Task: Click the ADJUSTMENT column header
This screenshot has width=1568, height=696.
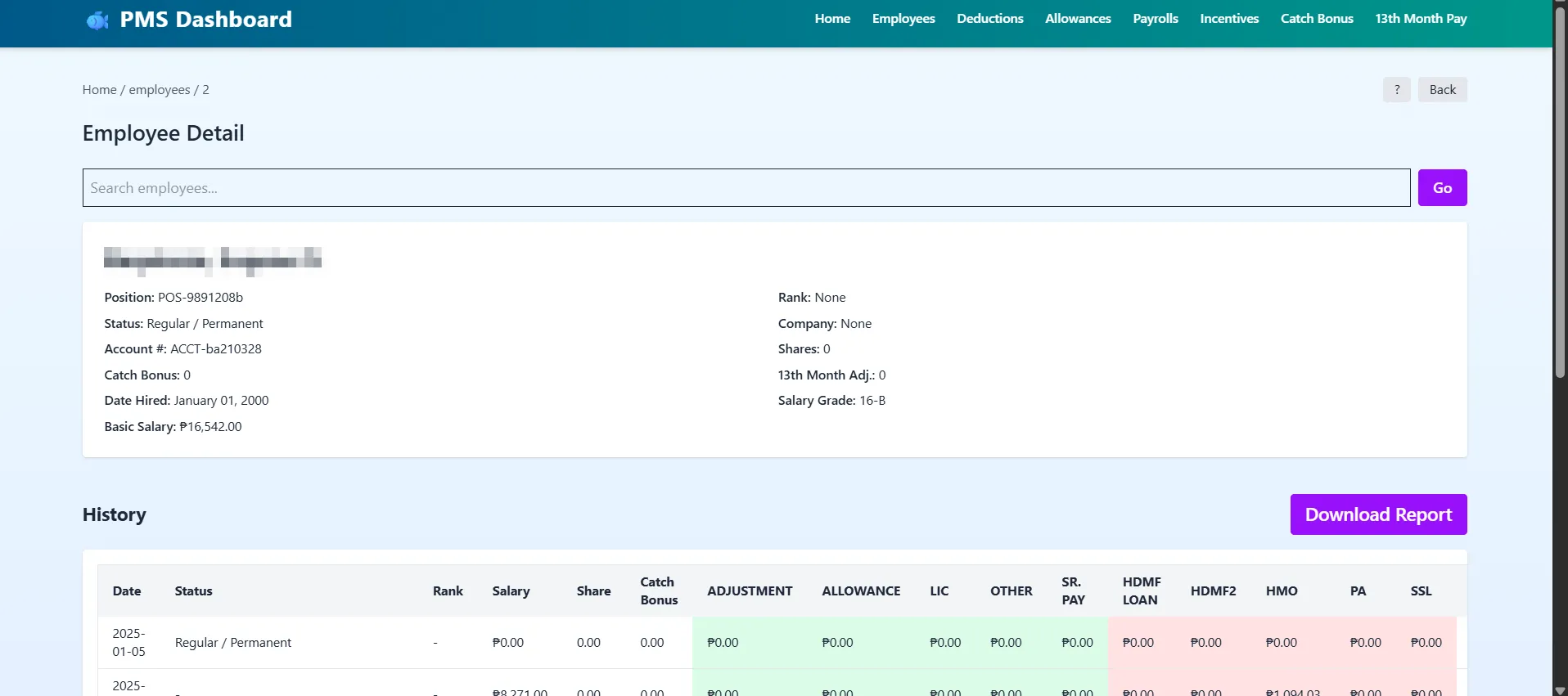Action: [750, 591]
